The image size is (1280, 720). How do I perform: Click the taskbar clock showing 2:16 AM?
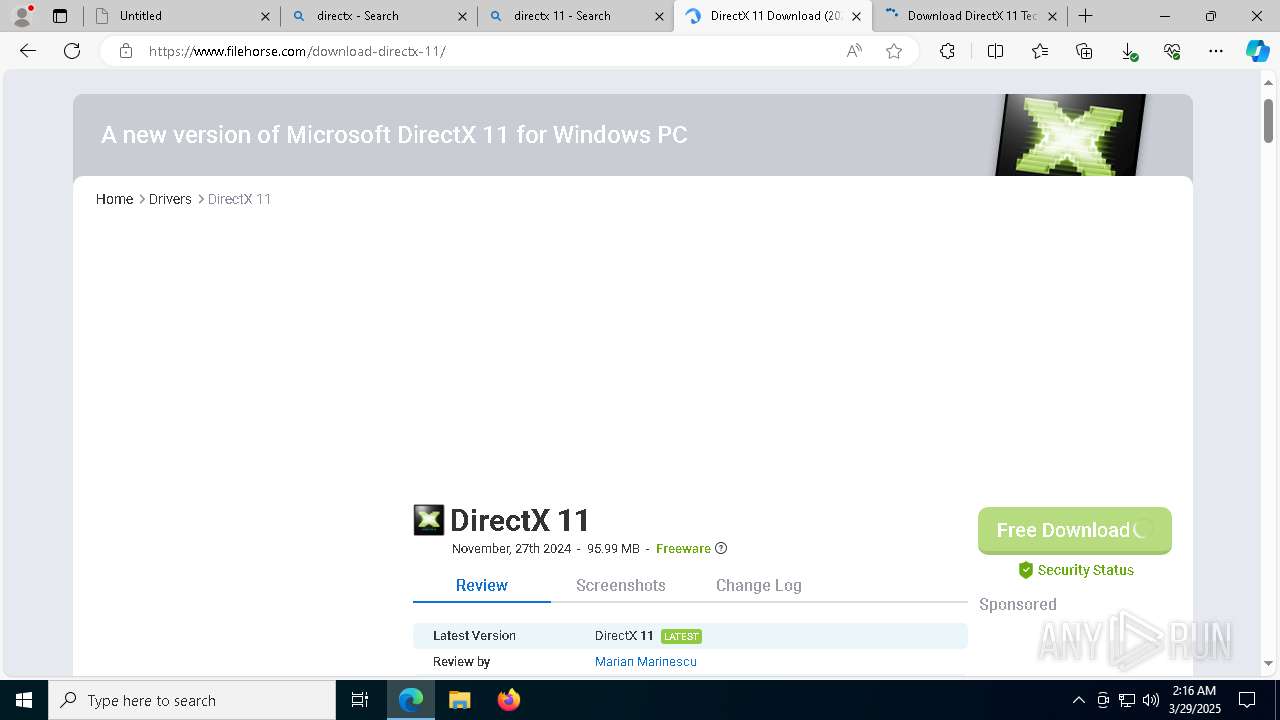1194,700
